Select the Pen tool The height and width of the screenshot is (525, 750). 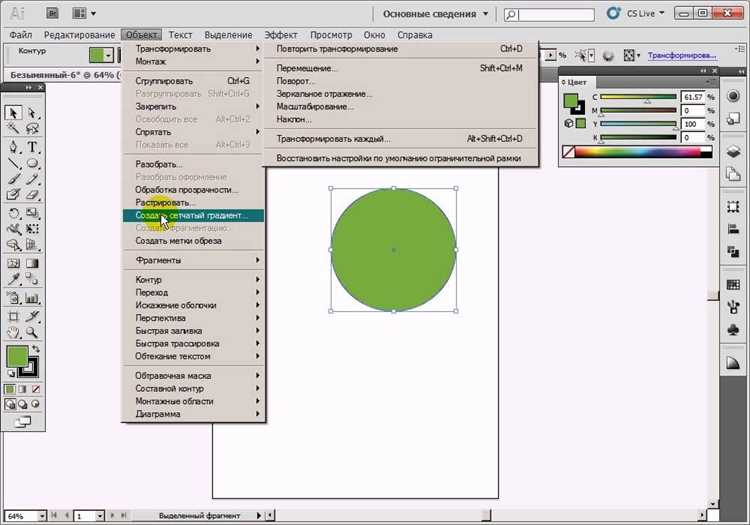[x=13, y=146]
